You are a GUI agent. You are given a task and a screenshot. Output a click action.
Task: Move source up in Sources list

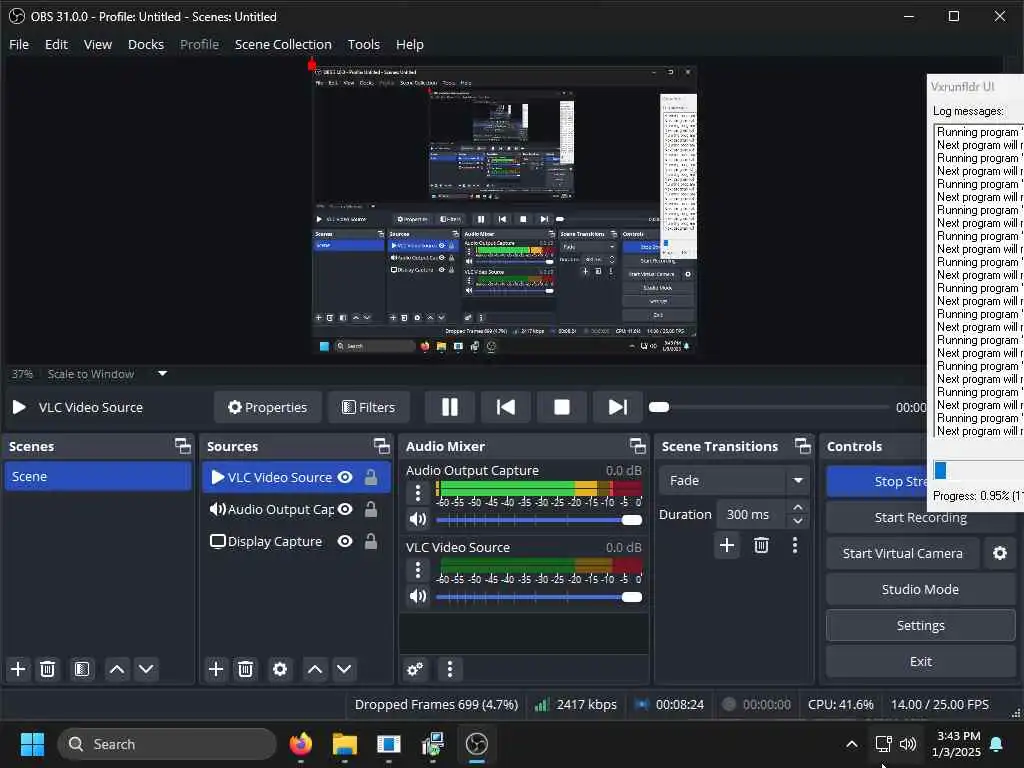click(315, 669)
